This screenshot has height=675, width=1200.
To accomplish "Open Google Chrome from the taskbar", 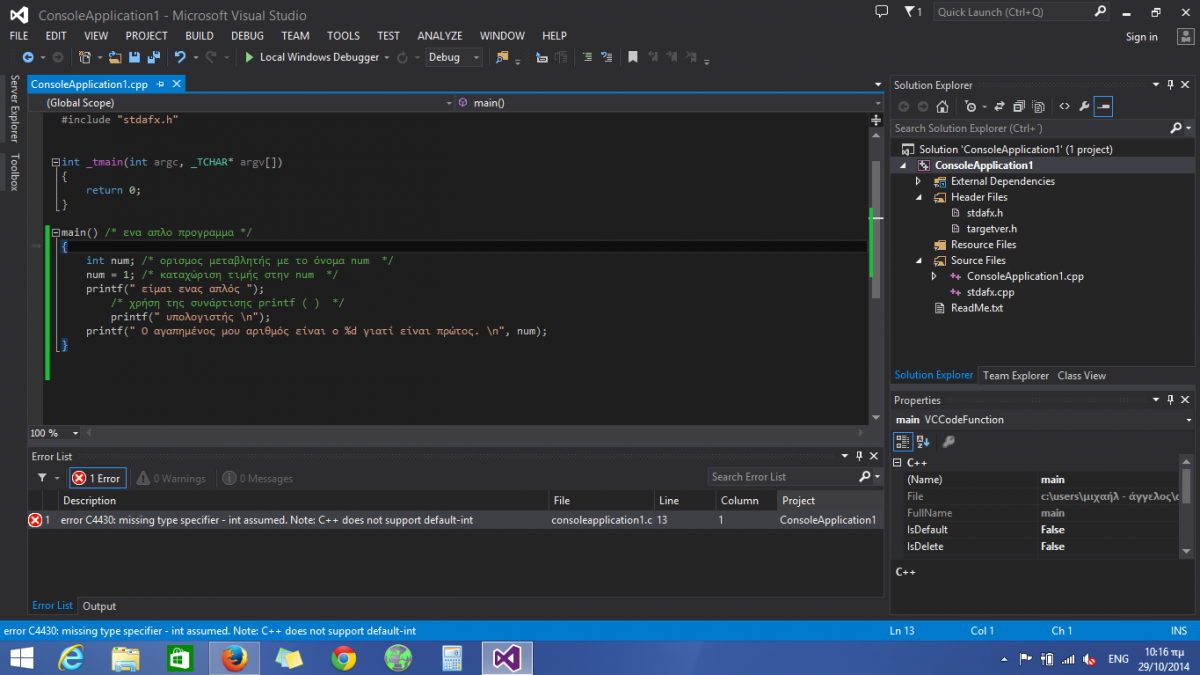I will pos(344,657).
